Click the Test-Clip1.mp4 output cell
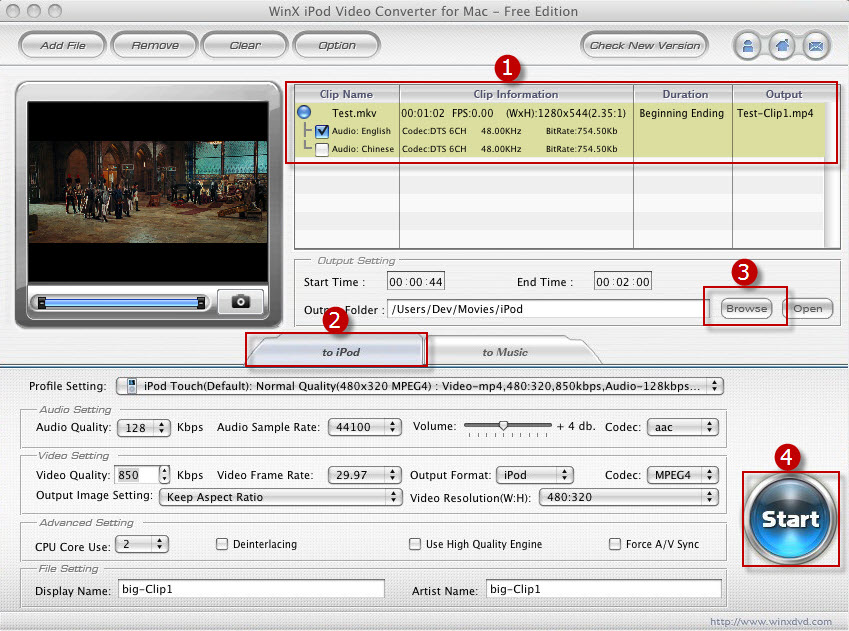The image size is (849, 631). 775,113
